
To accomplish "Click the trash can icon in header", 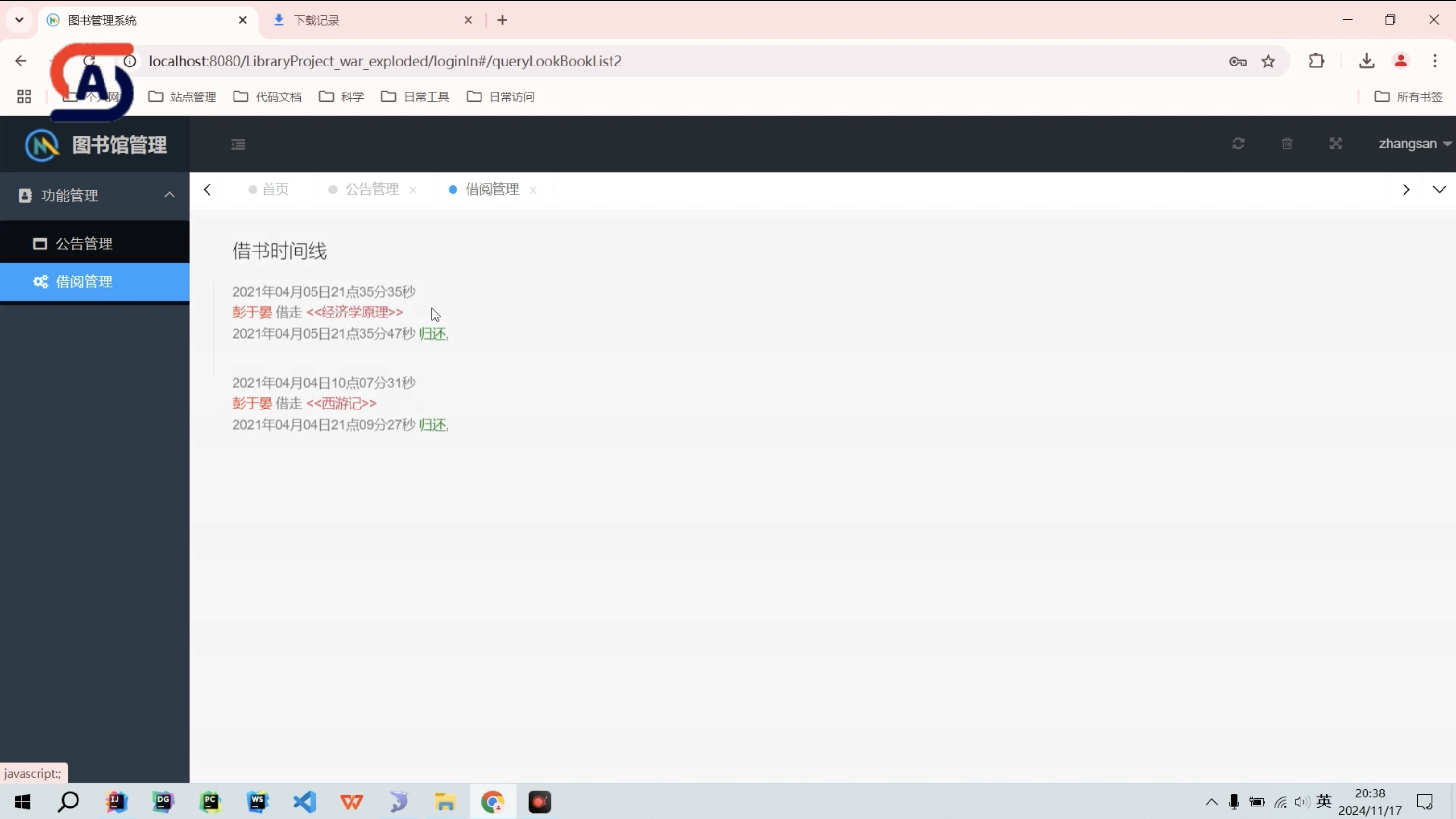I will tap(1287, 144).
